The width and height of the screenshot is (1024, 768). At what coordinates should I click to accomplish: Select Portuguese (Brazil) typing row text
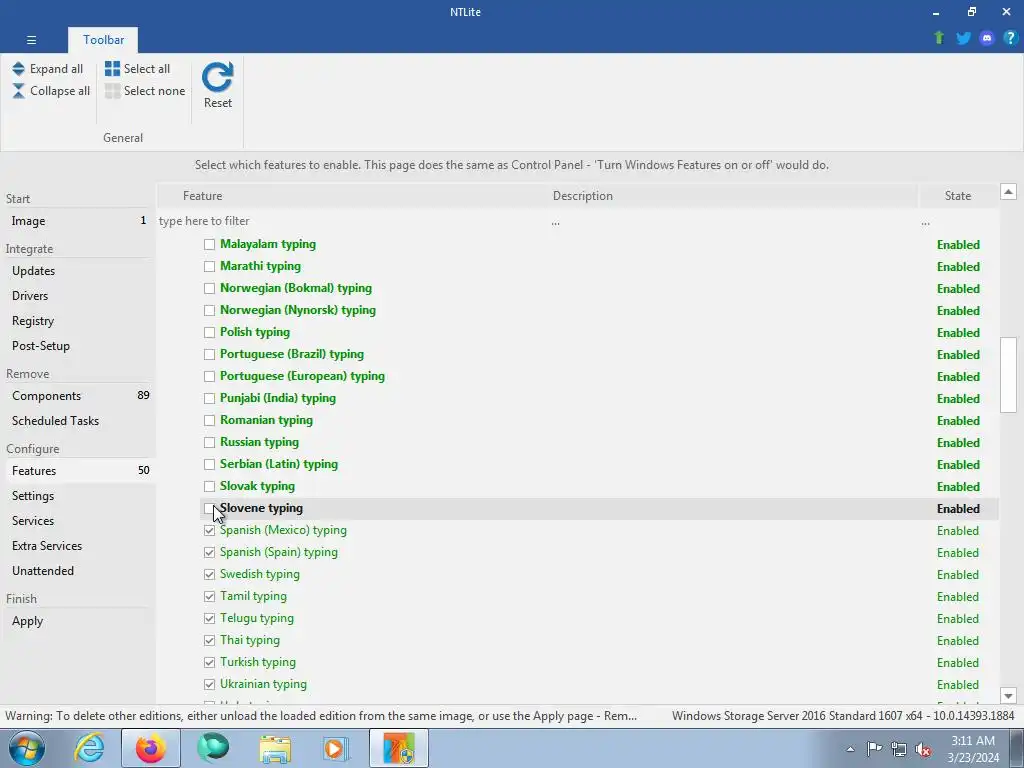tap(292, 354)
